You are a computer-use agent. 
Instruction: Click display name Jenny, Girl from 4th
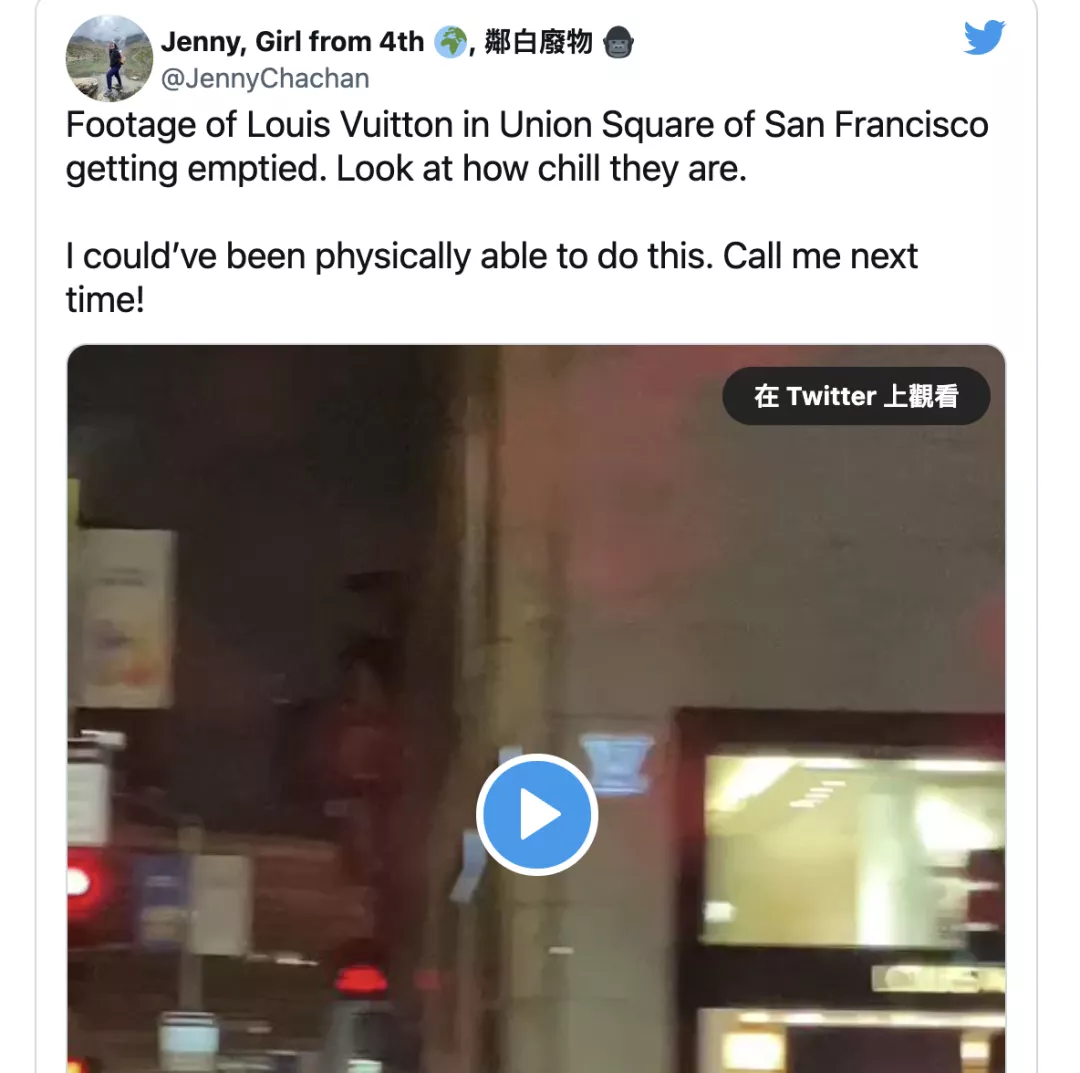point(292,41)
